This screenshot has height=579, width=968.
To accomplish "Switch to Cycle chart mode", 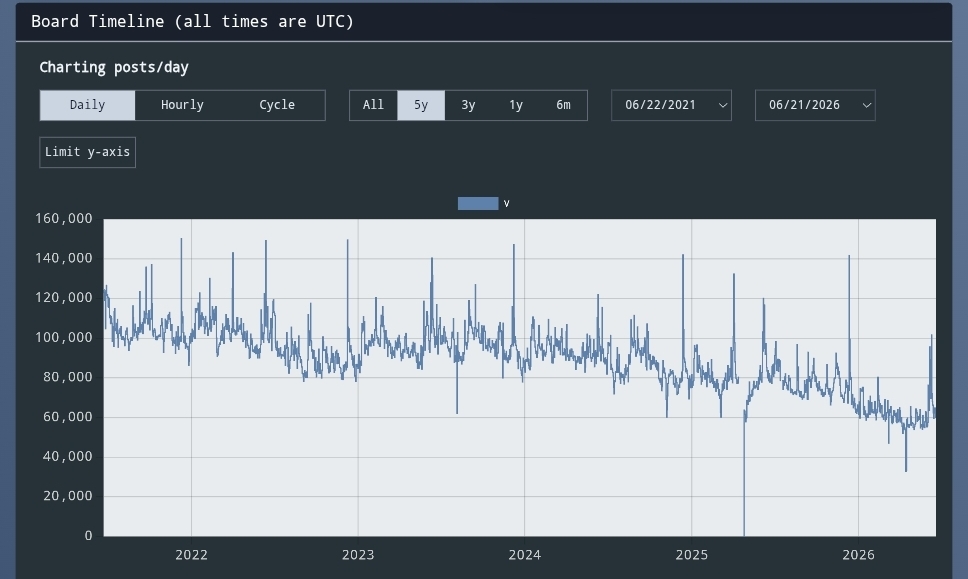I will coord(277,105).
